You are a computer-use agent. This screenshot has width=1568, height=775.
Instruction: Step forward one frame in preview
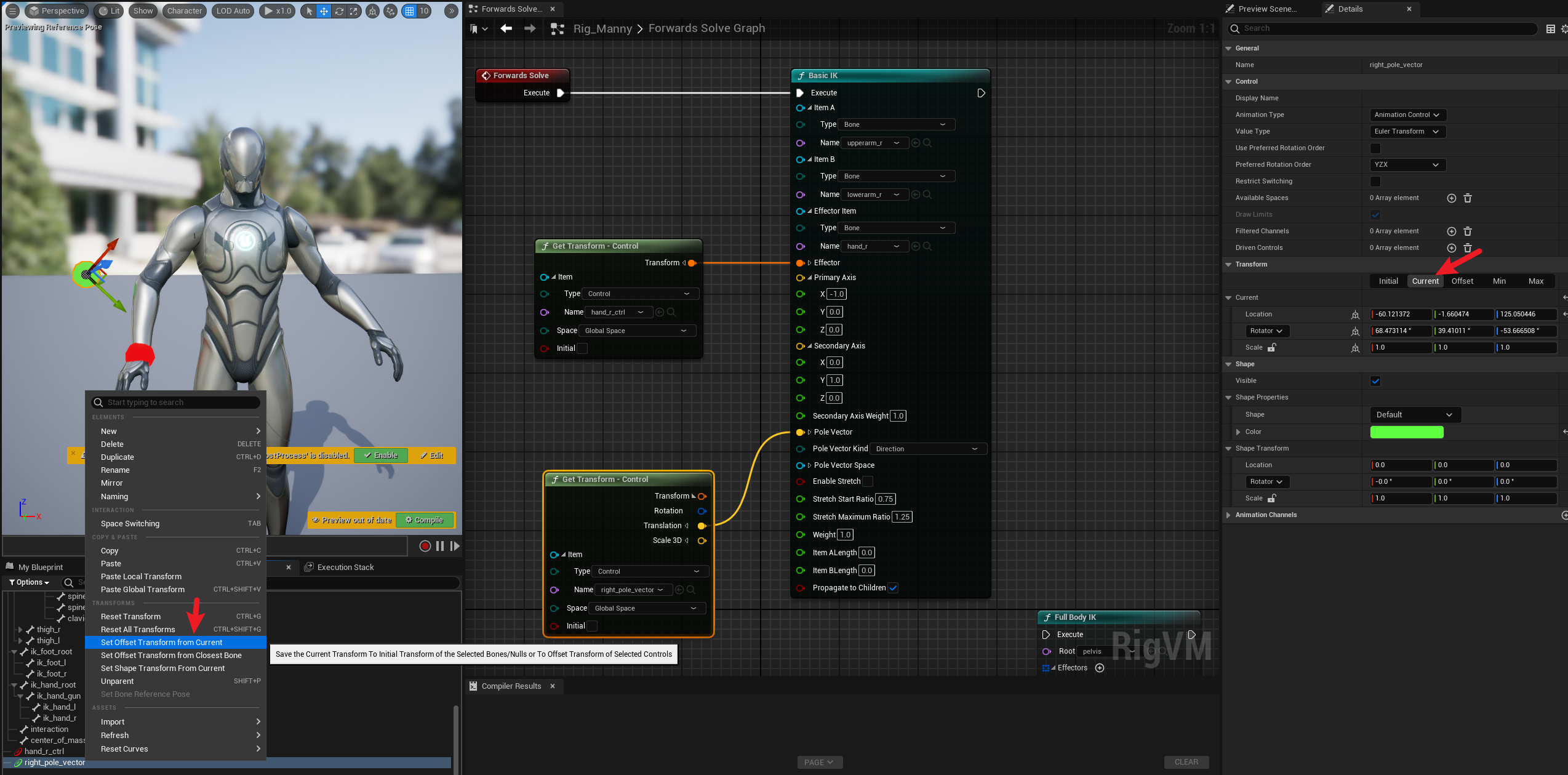click(x=455, y=546)
